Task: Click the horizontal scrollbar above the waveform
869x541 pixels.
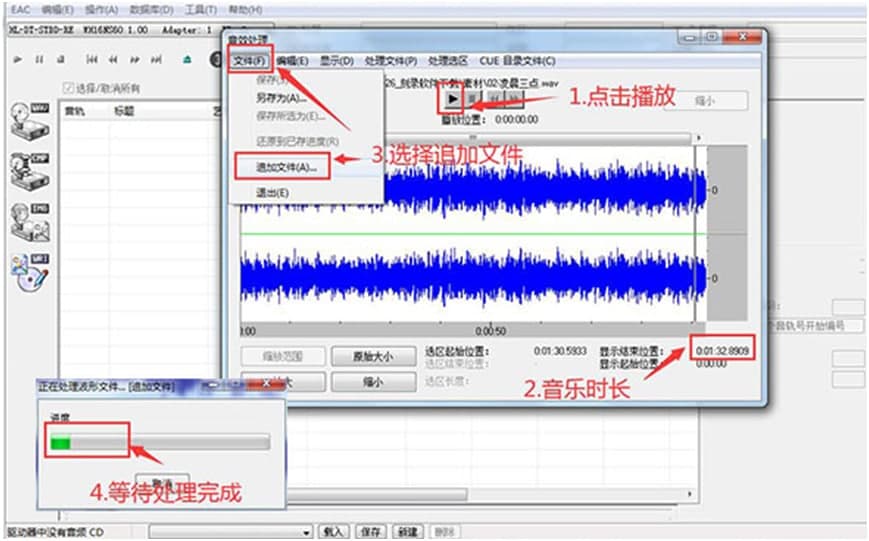Action: pos(538,137)
